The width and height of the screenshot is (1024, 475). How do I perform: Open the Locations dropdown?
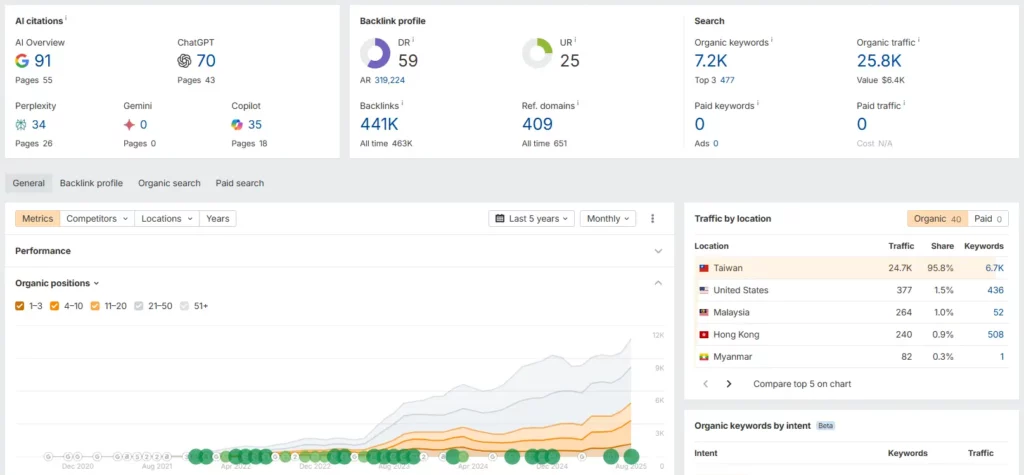167,218
